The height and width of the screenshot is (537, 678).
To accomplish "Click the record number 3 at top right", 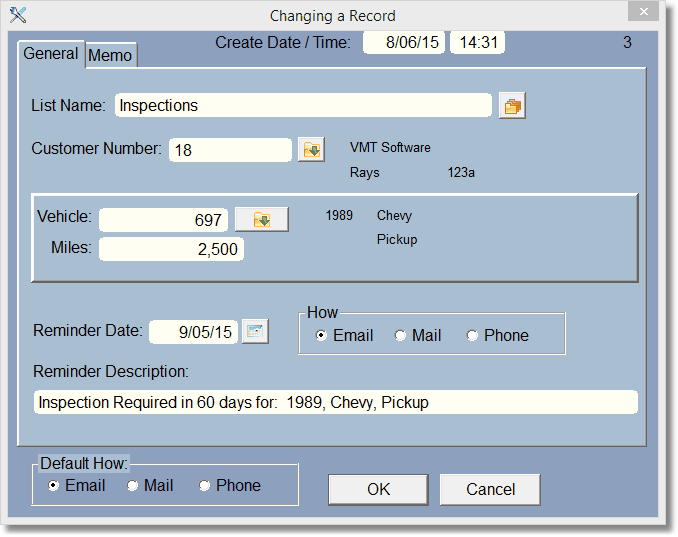I will 627,42.
